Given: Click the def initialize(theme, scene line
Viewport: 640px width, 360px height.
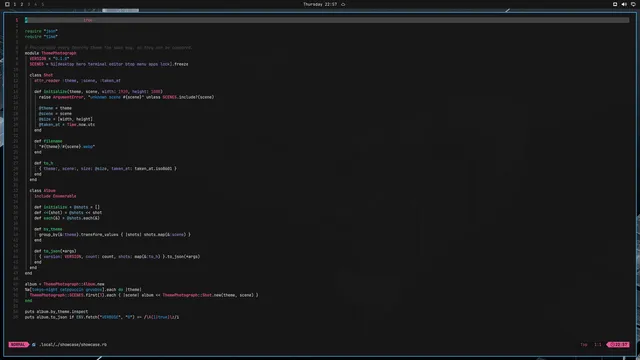Looking at the screenshot, I should [x=98, y=91].
